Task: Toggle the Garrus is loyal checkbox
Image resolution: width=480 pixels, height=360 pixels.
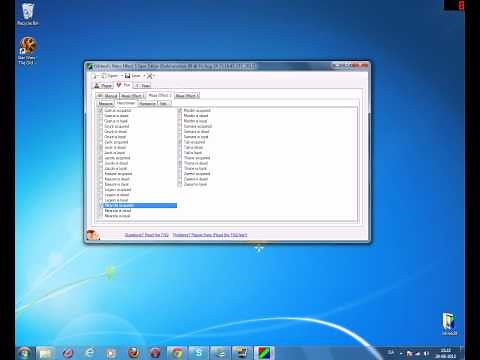Action: coord(100,121)
